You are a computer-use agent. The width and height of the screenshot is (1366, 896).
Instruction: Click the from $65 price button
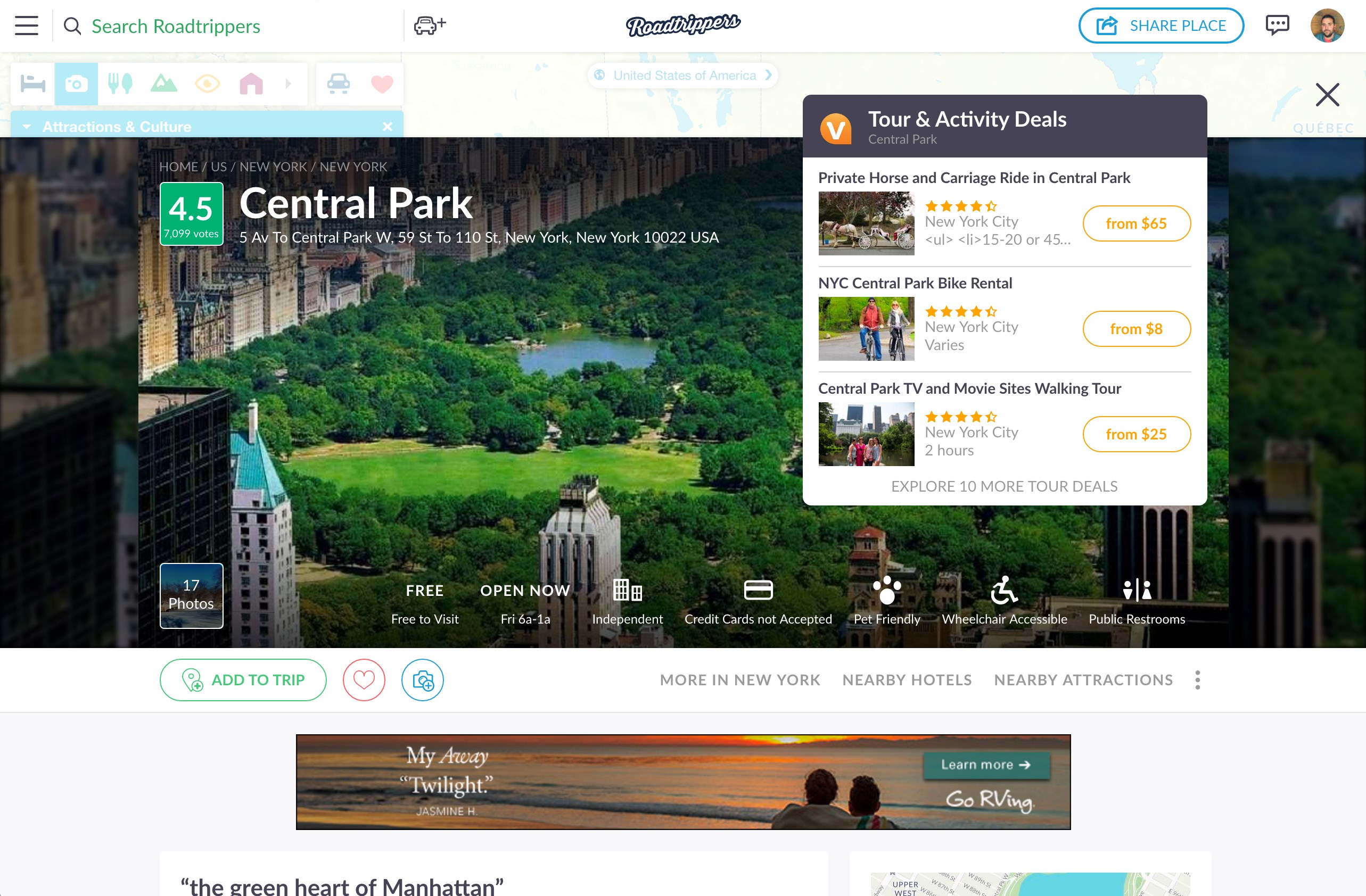[1137, 223]
